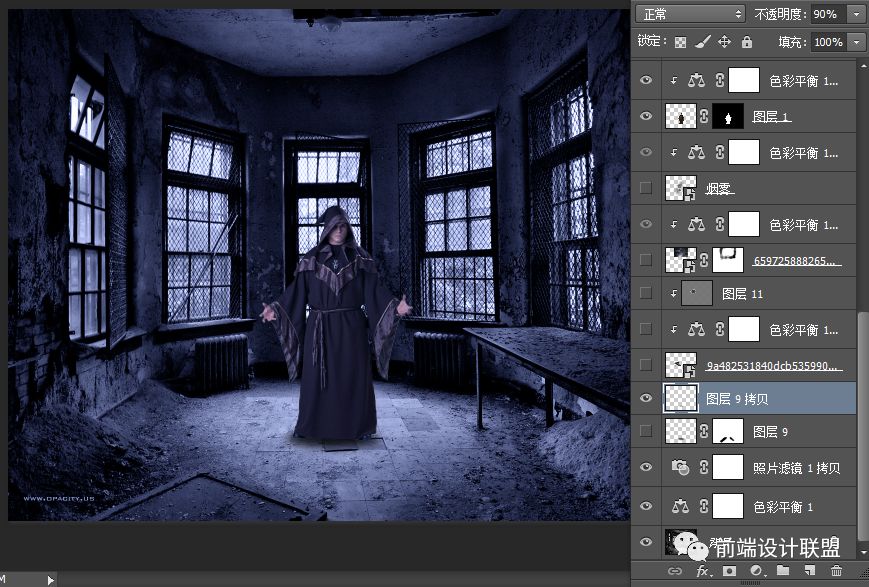Select the mask thumbnail of 659725888265 layer
The height and width of the screenshot is (587, 869).
pyautogui.click(x=728, y=260)
